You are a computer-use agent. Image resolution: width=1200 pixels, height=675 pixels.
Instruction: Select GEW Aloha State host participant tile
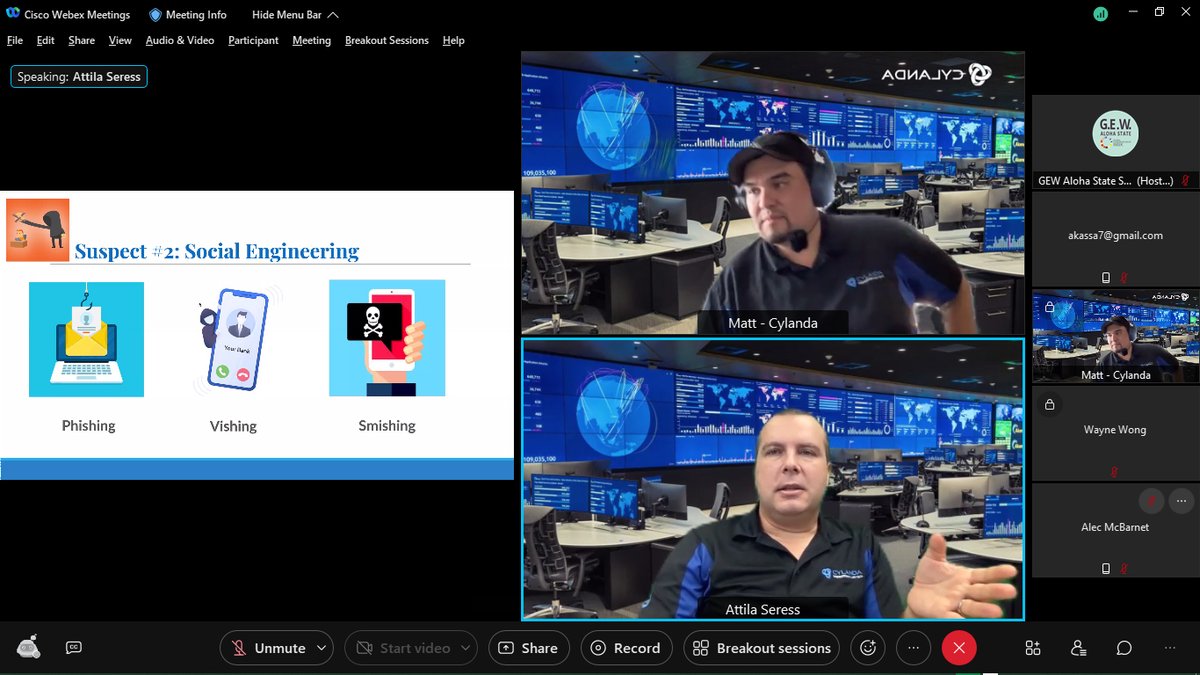click(1115, 142)
